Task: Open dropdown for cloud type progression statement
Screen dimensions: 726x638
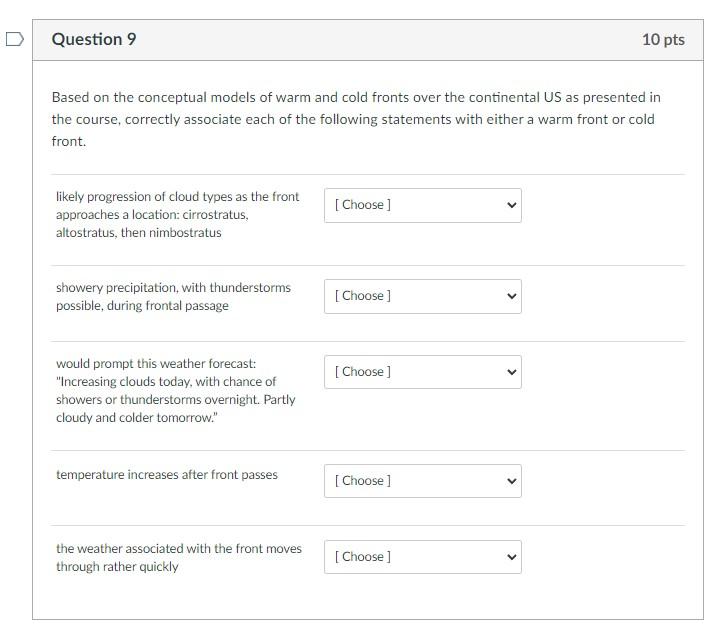Action: coord(421,205)
